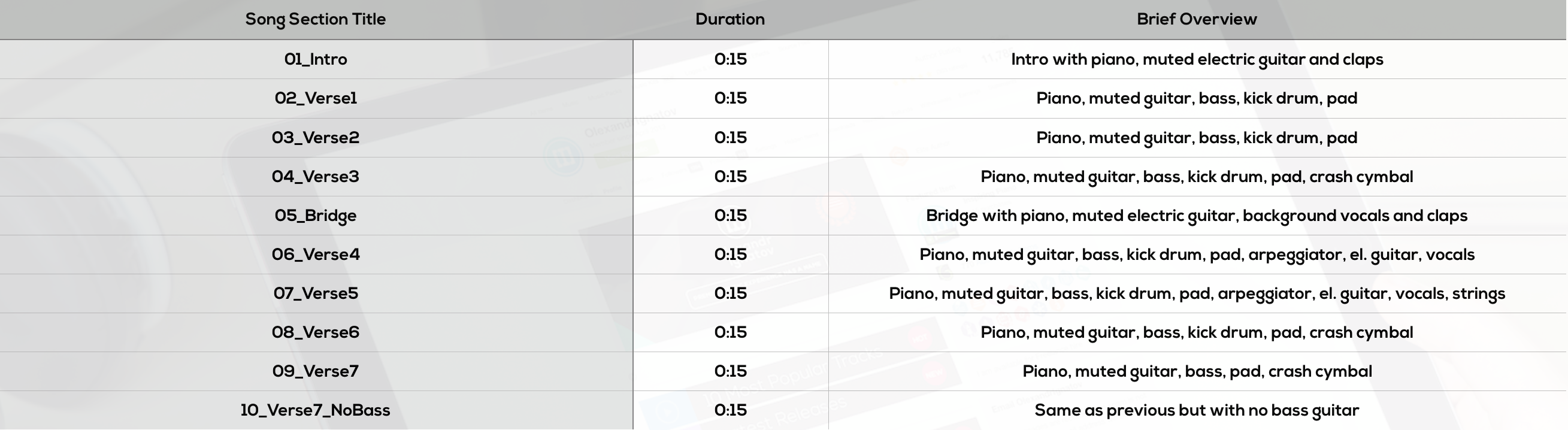Click the 09_Verse7 overview without kick drum

pos(1197,371)
